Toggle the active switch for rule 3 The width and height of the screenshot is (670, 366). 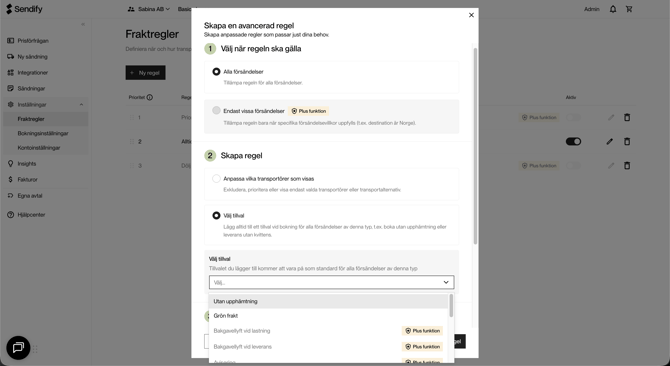(x=573, y=165)
